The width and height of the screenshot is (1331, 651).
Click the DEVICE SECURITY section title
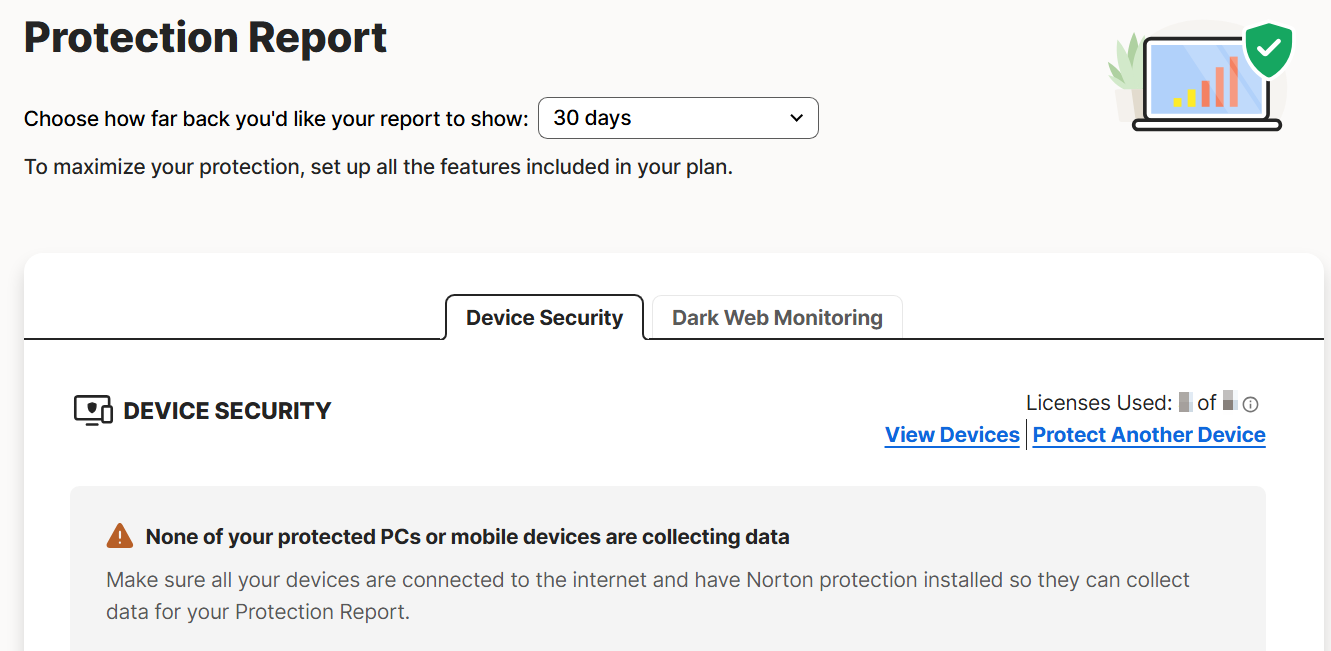pyautogui.click(x=227, y=411)
